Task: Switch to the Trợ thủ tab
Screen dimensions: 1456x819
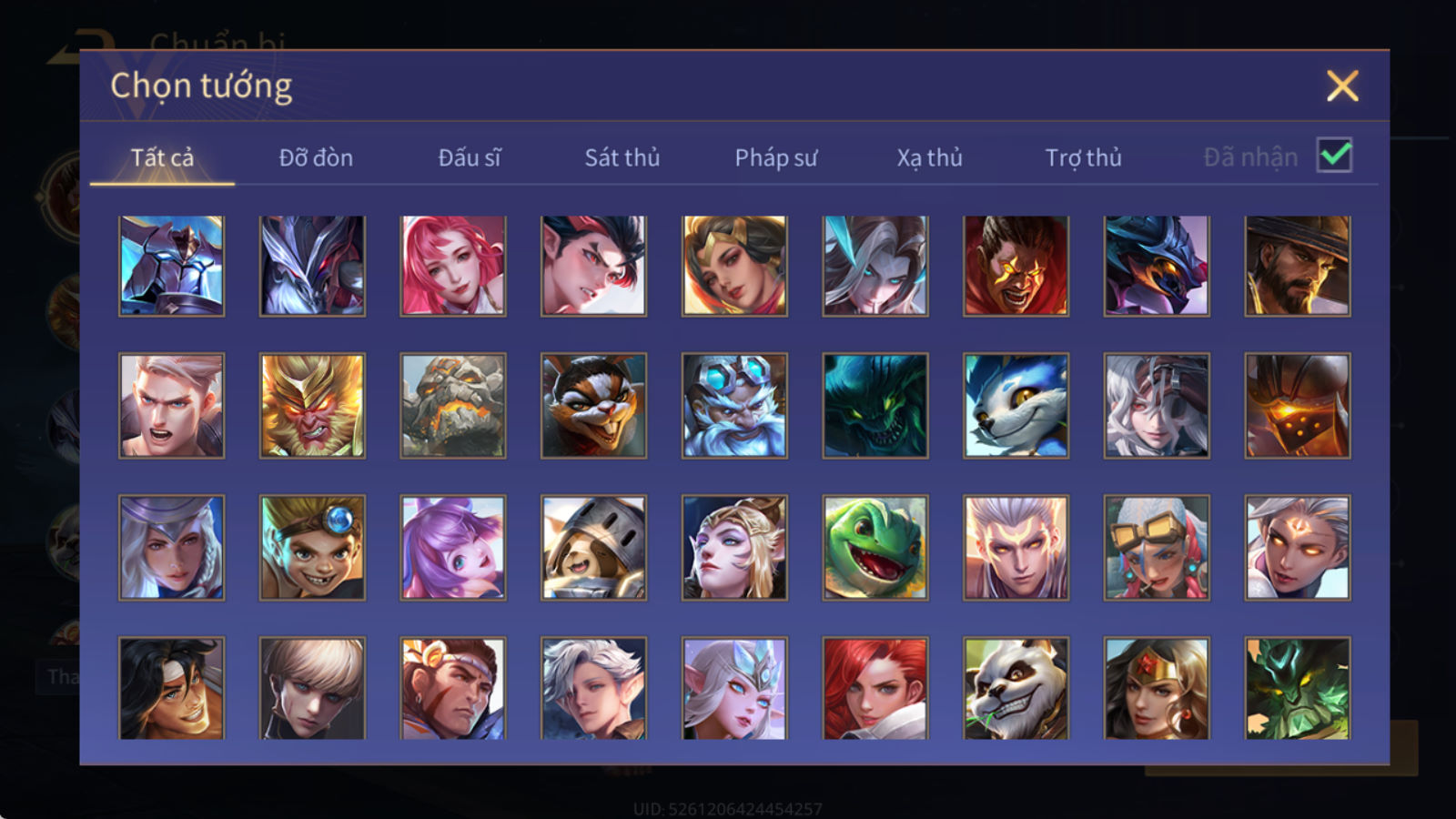Action: (x=1083, y=157)
